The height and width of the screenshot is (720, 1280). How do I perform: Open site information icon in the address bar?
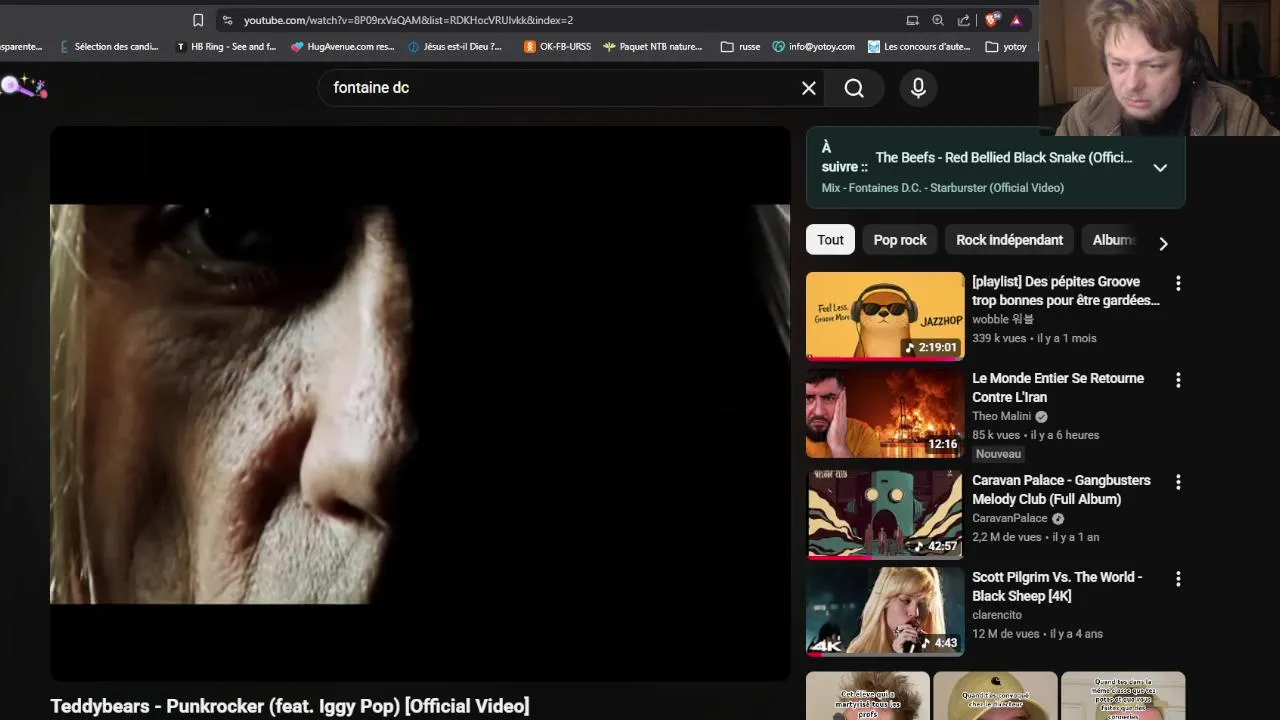pos(228,20)
